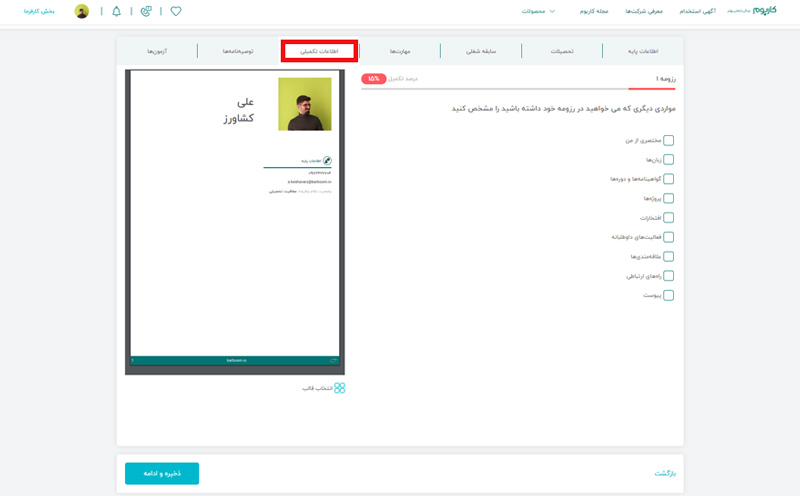Select the رزومه ۱ label
The image size is (800, 496).
coord(666,79)
